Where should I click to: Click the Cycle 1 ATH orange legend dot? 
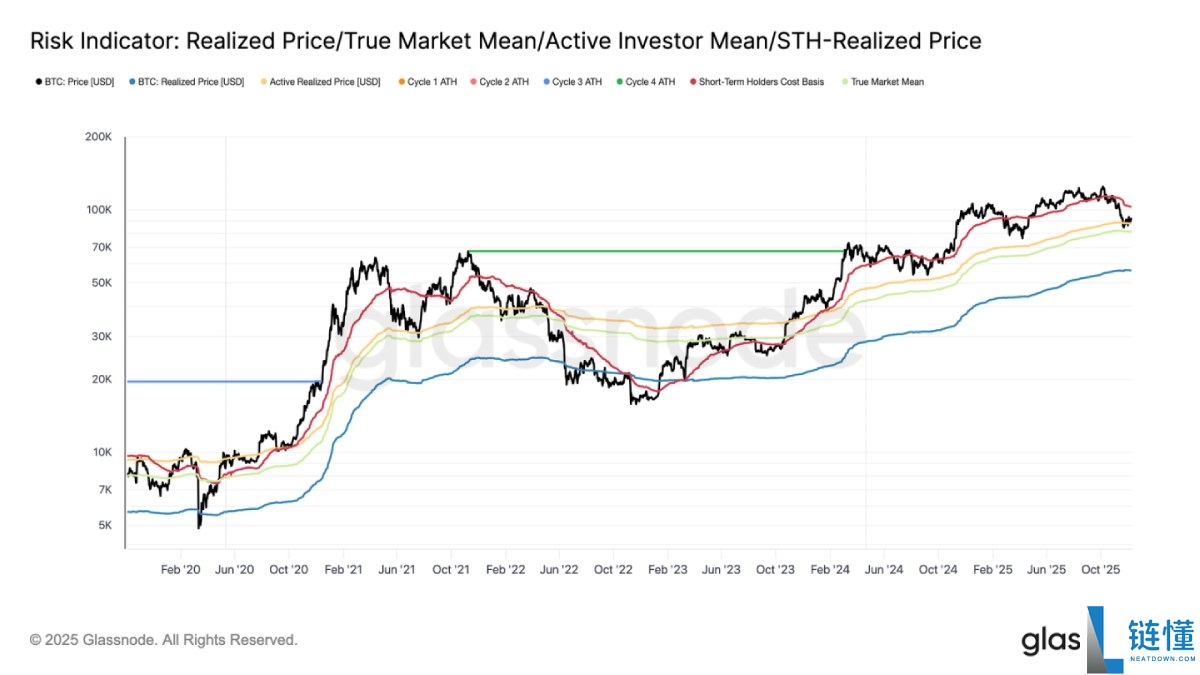402,82
